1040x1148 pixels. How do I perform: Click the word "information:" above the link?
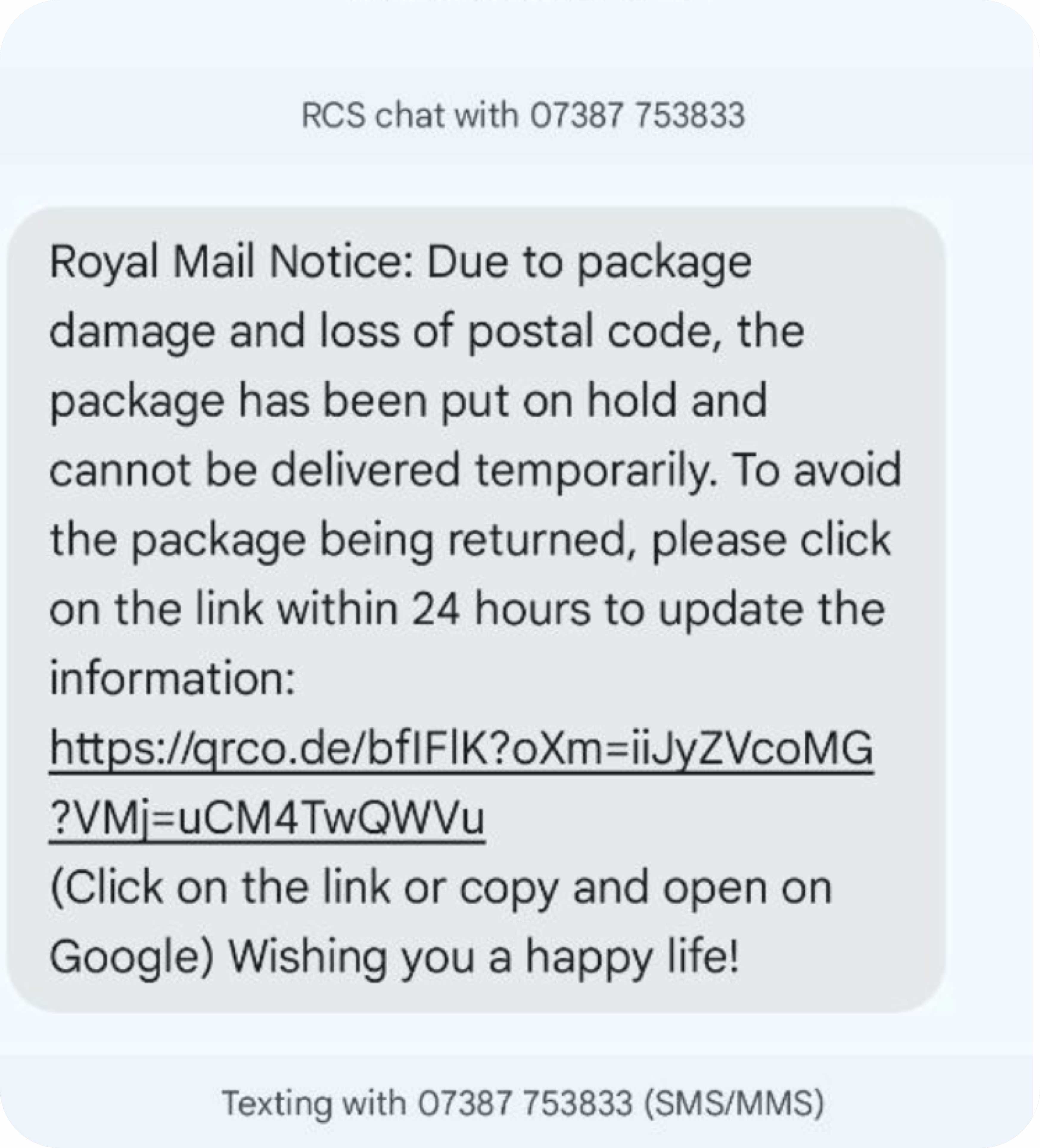[x=172, y=678]
